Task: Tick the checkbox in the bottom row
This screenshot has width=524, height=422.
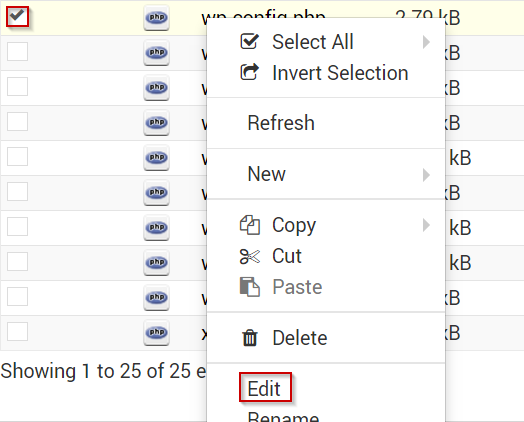Action: point(17,331)
